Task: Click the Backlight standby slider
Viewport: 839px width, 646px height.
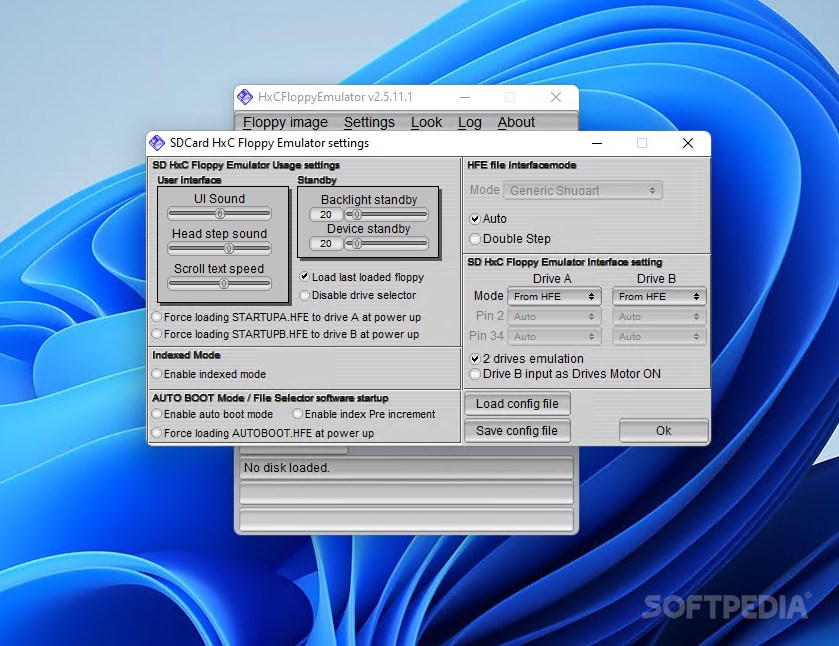Action: point(386,215)
